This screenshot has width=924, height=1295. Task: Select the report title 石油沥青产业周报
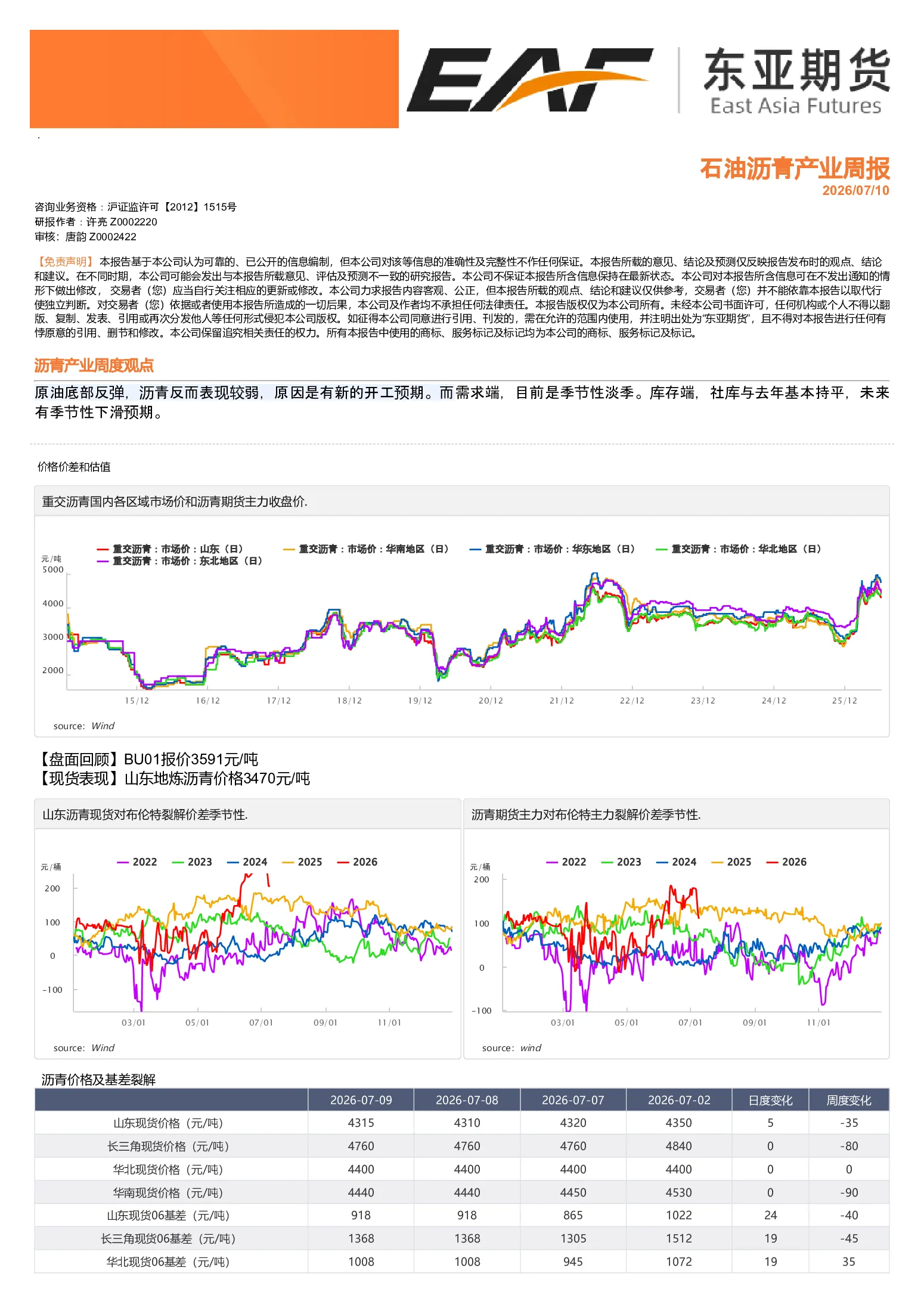[795, 169]
